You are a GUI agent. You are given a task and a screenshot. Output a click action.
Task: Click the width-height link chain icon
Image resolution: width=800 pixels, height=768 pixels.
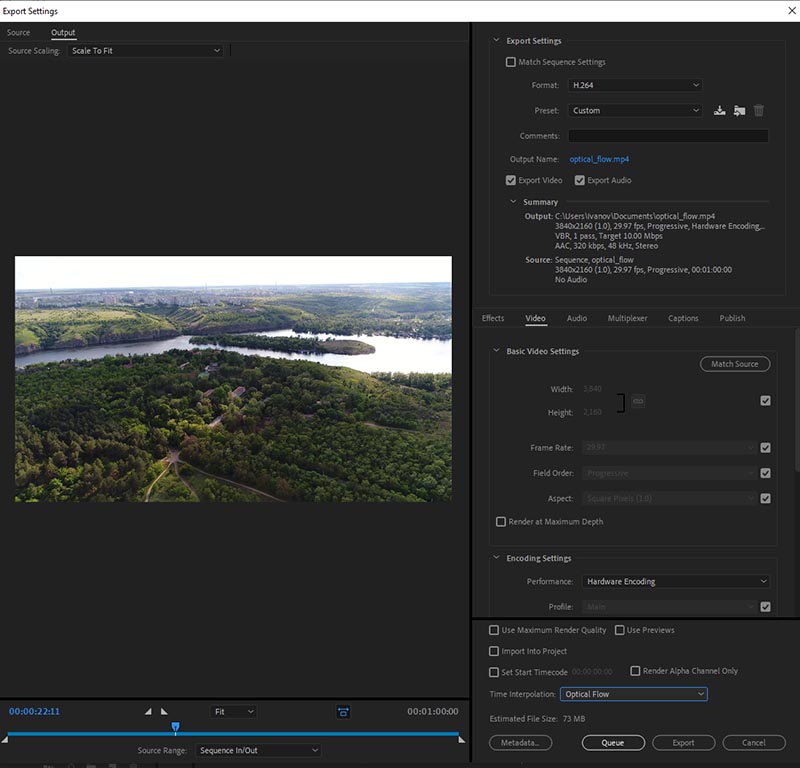(638, 401)
